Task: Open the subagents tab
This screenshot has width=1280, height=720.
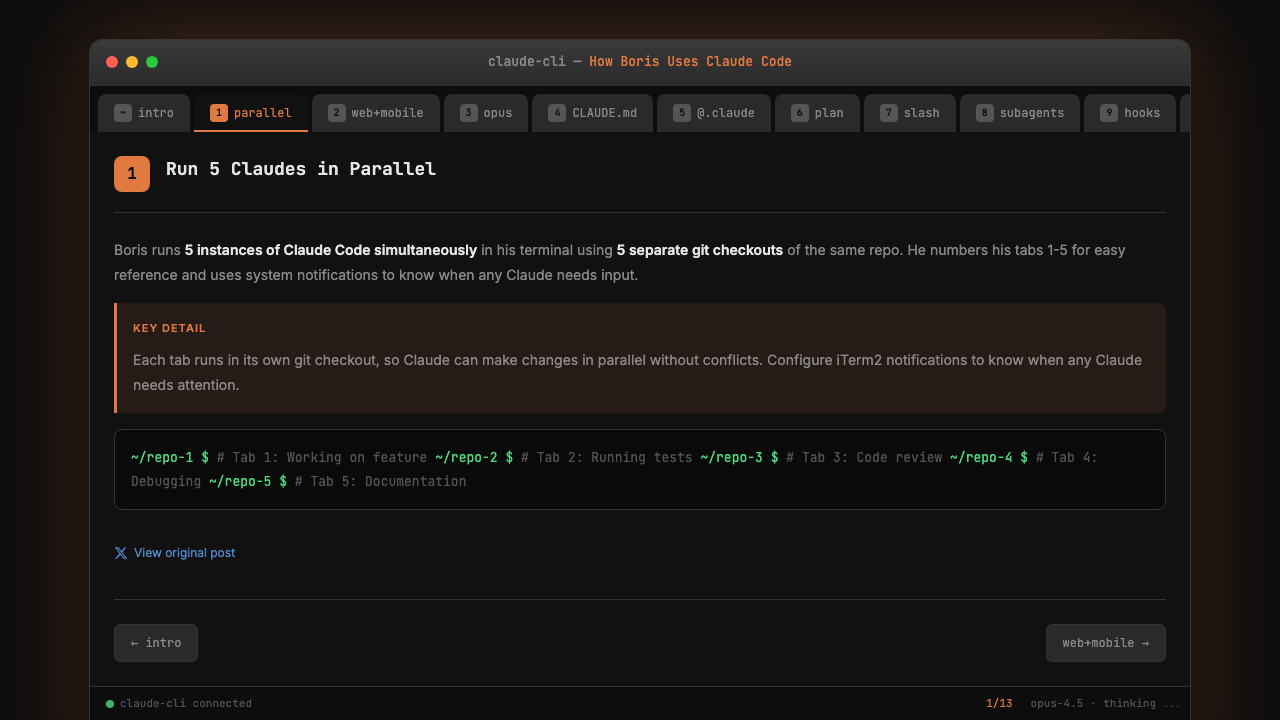Action: pos(1020,113)
